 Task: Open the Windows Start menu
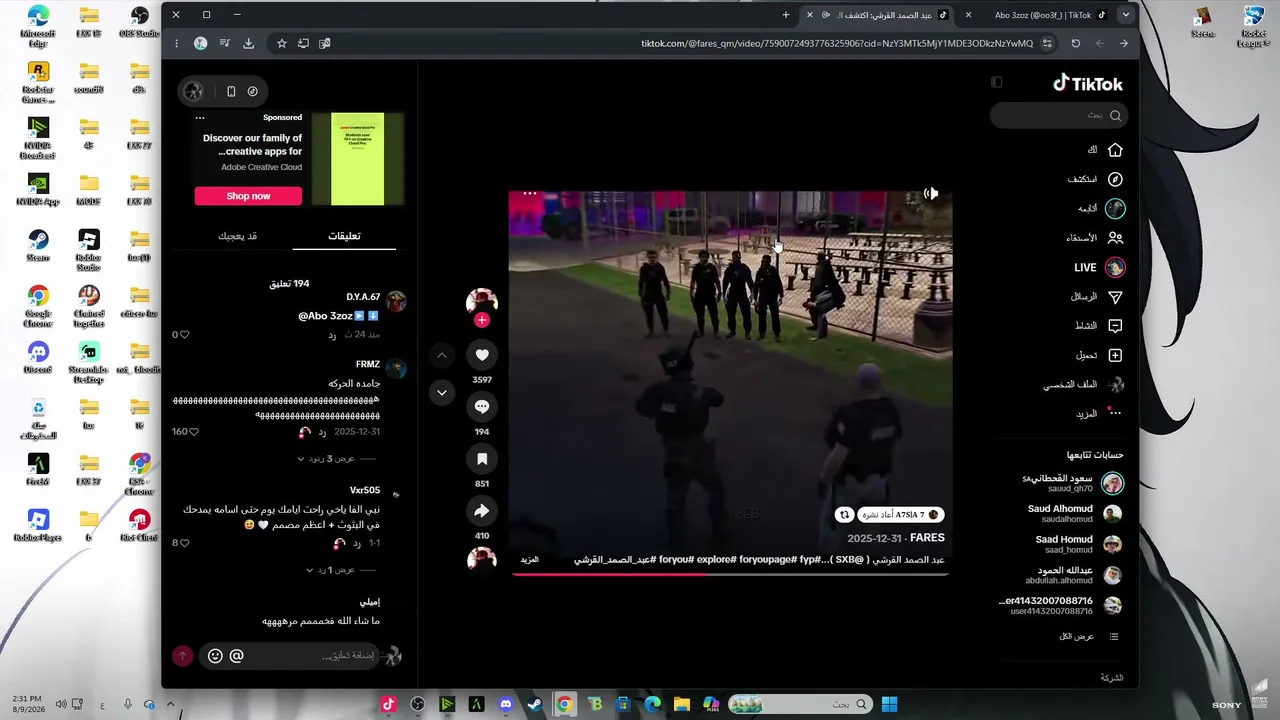click(x=889, y=704)
